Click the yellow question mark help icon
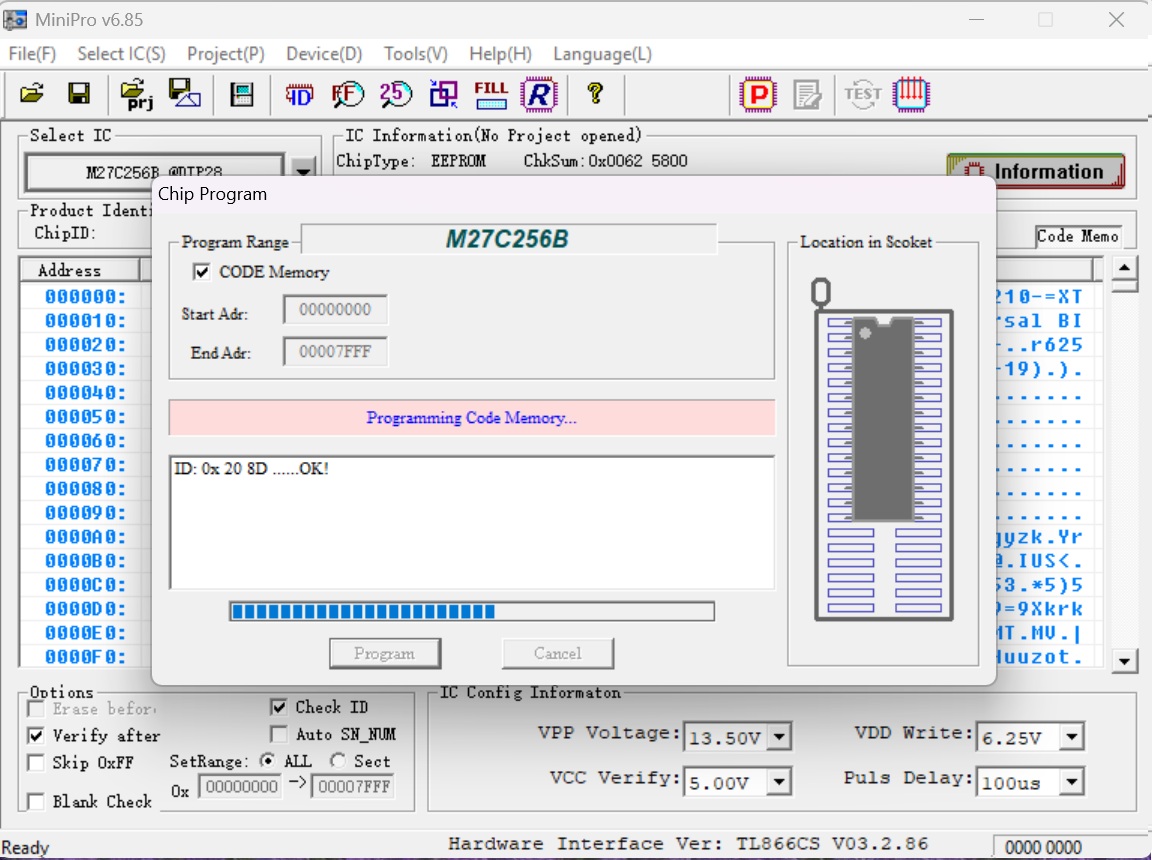Viewport: 1152px width, 860px height. tap(595, 94)
